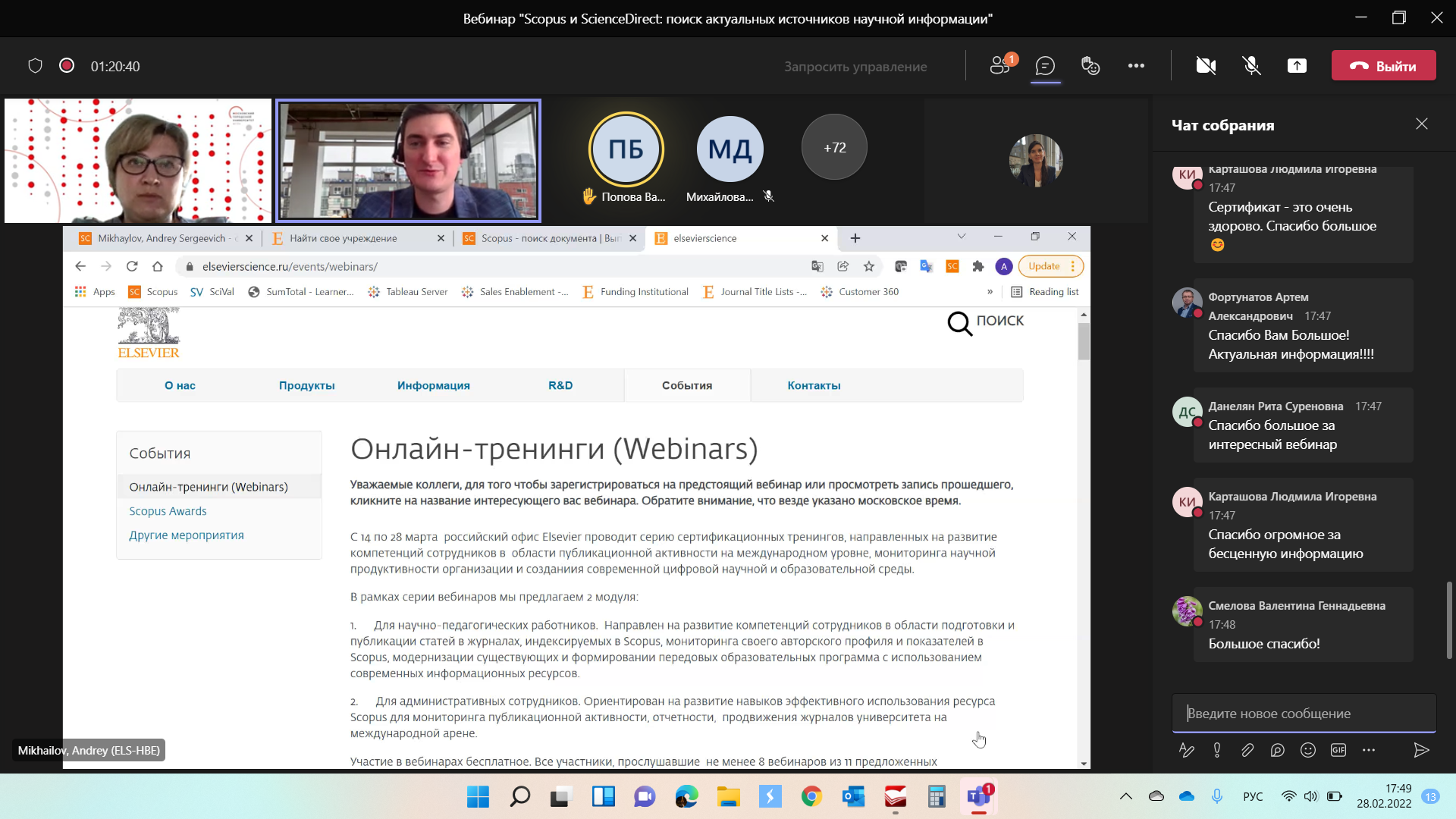Toggle the camera on
Viewport: 1456px width, 819px height.
(1206, 66)
